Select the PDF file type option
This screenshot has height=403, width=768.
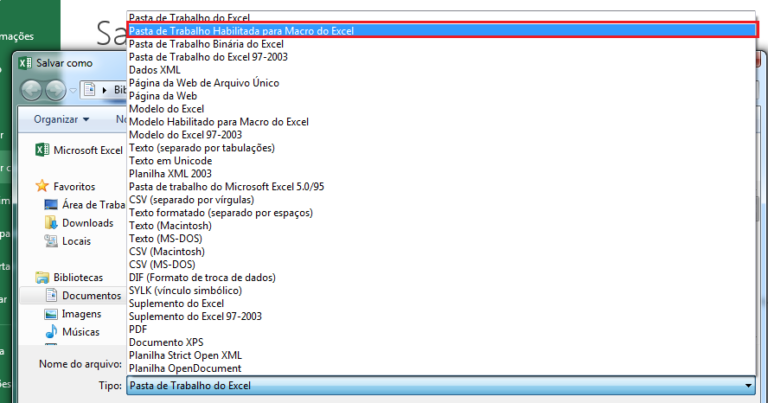(138, 328)
